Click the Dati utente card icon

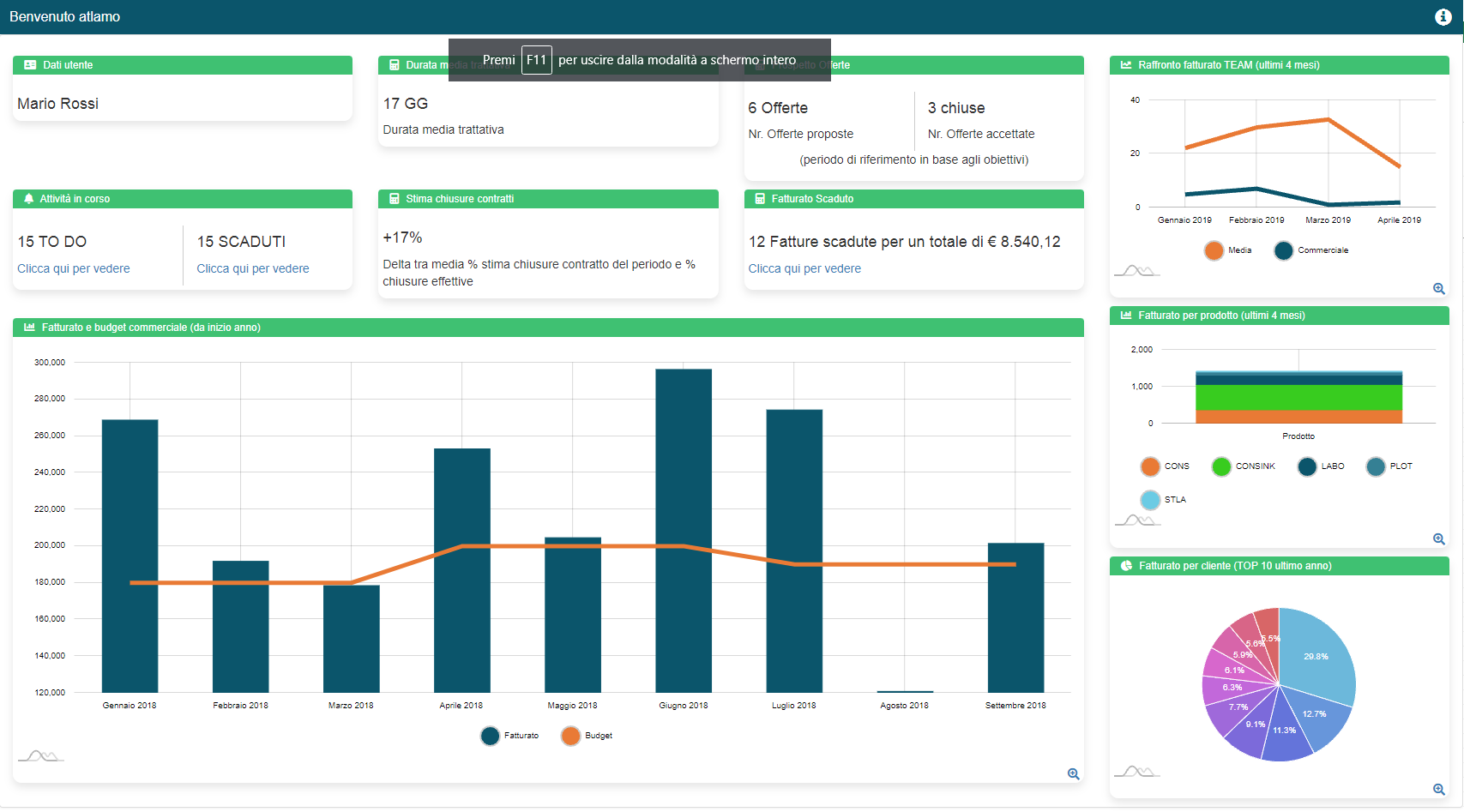[30, 65]
